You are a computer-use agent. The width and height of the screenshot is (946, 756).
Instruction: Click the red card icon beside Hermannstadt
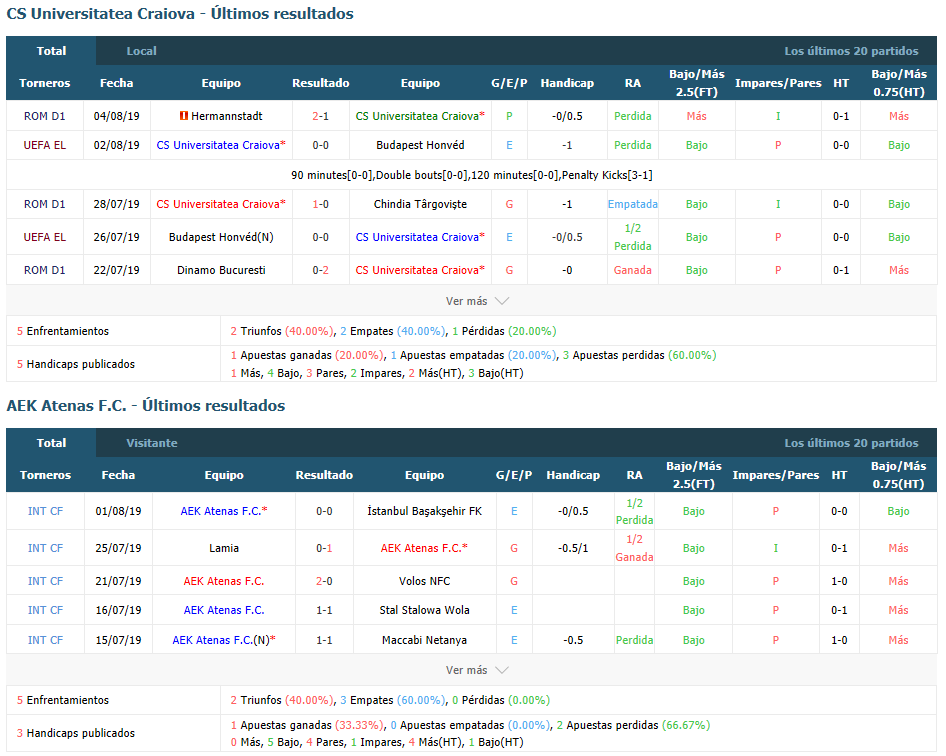(x=183, y=116)
